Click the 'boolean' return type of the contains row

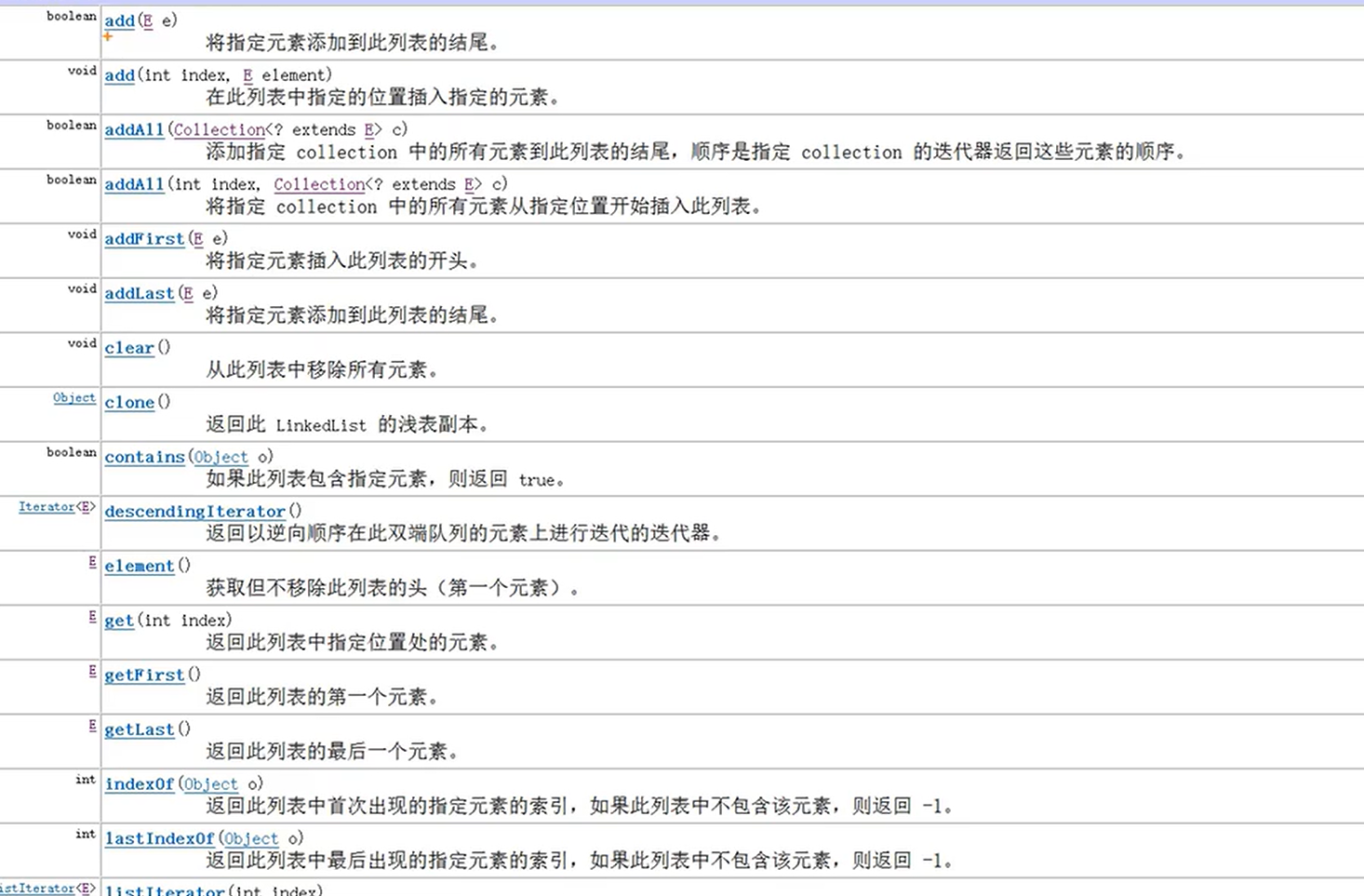72,452
